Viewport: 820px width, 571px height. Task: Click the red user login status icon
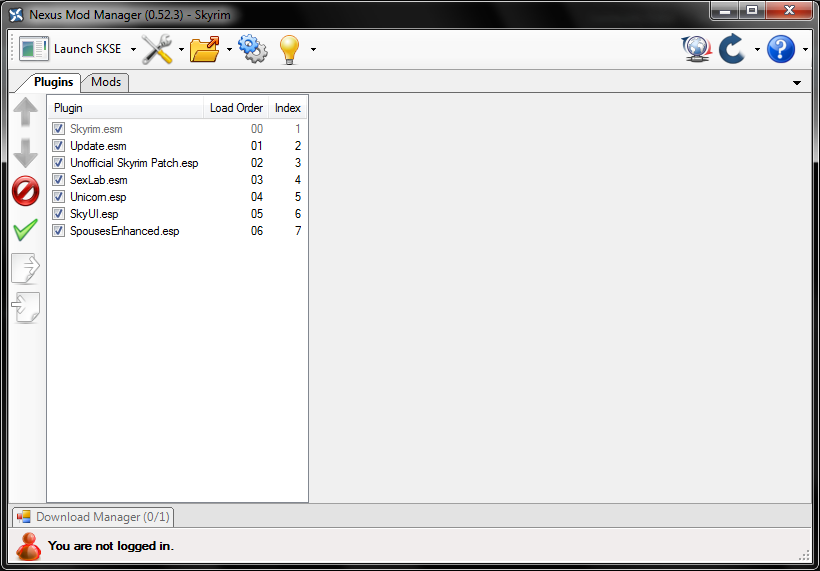[28, 546]
